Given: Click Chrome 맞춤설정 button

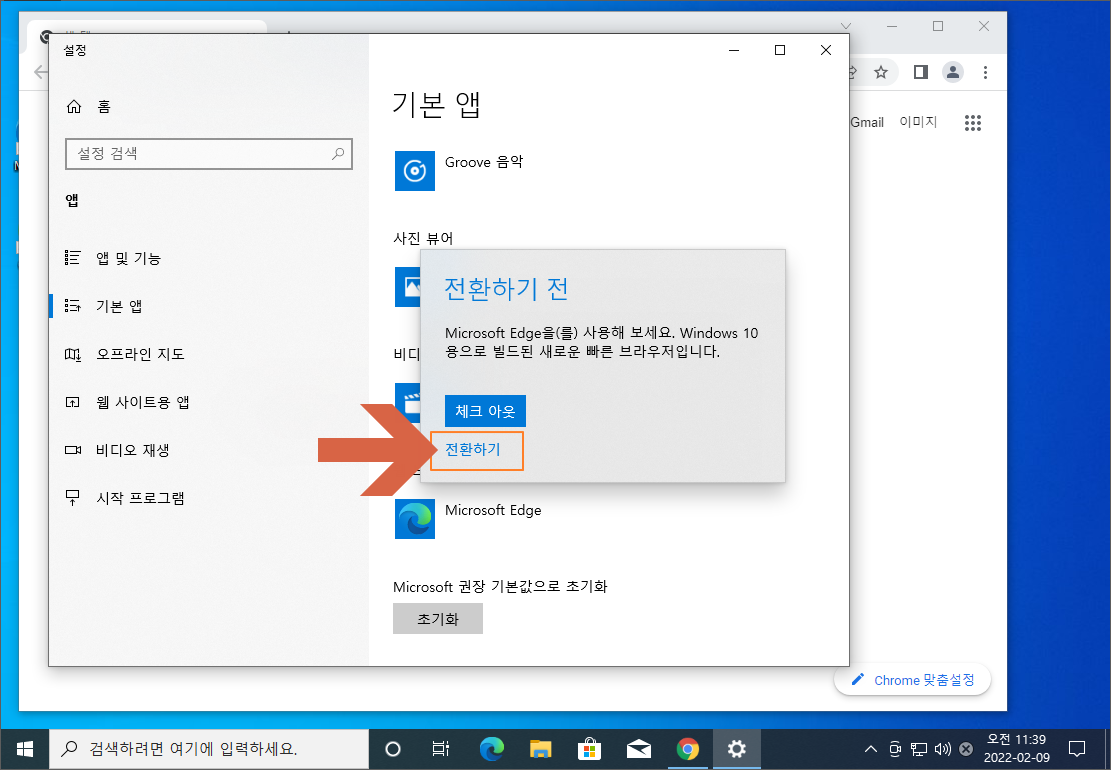Looking at the screenshot, I should tap(913, 680).
